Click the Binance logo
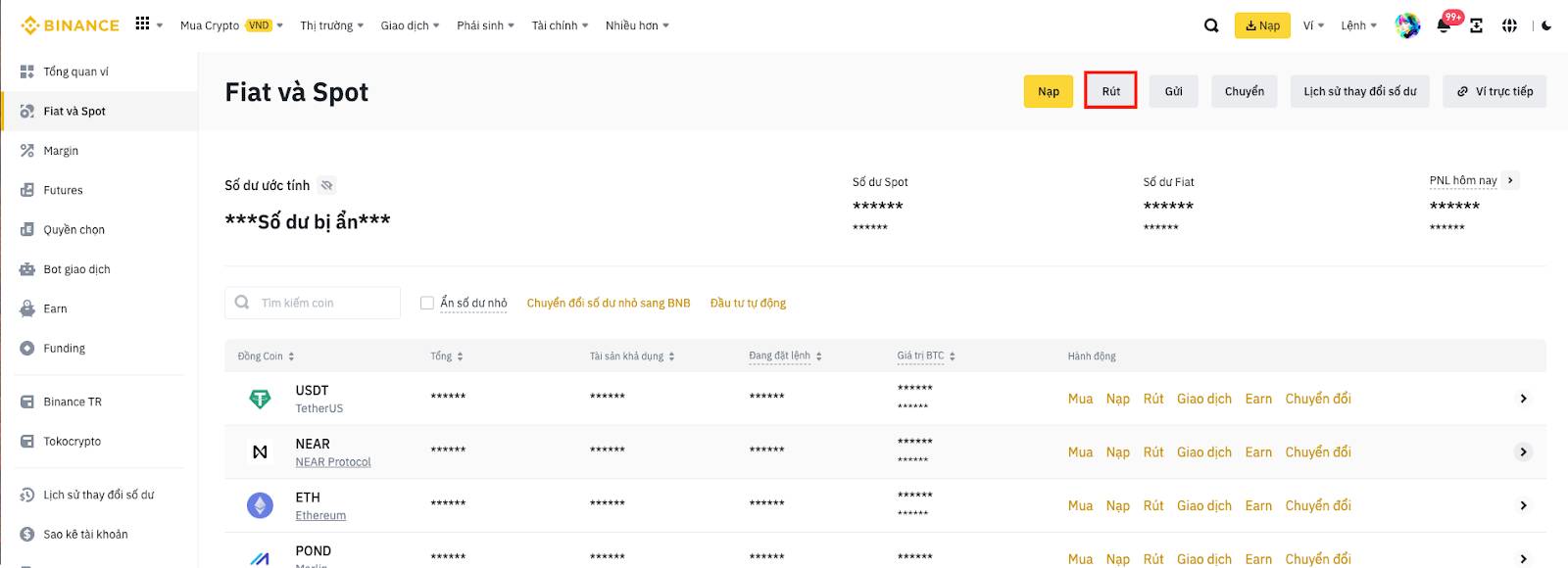1568x568 pixels. coord(70,25)
